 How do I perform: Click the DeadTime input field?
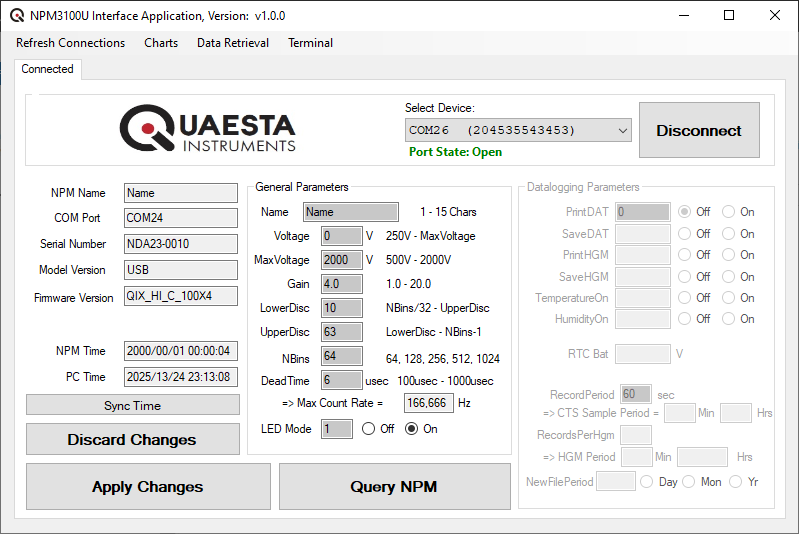341,380
